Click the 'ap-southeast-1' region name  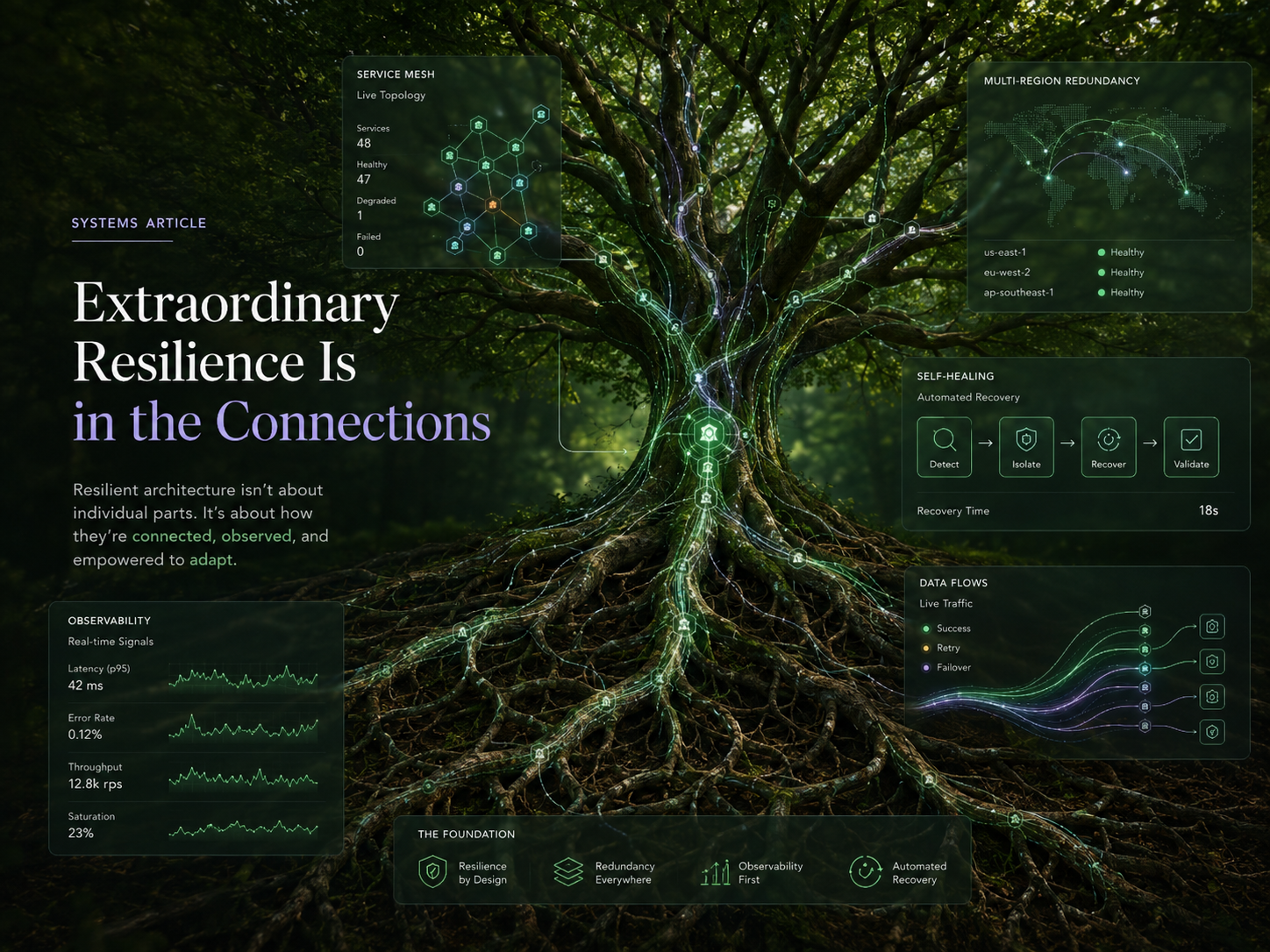click(1019, 293)
